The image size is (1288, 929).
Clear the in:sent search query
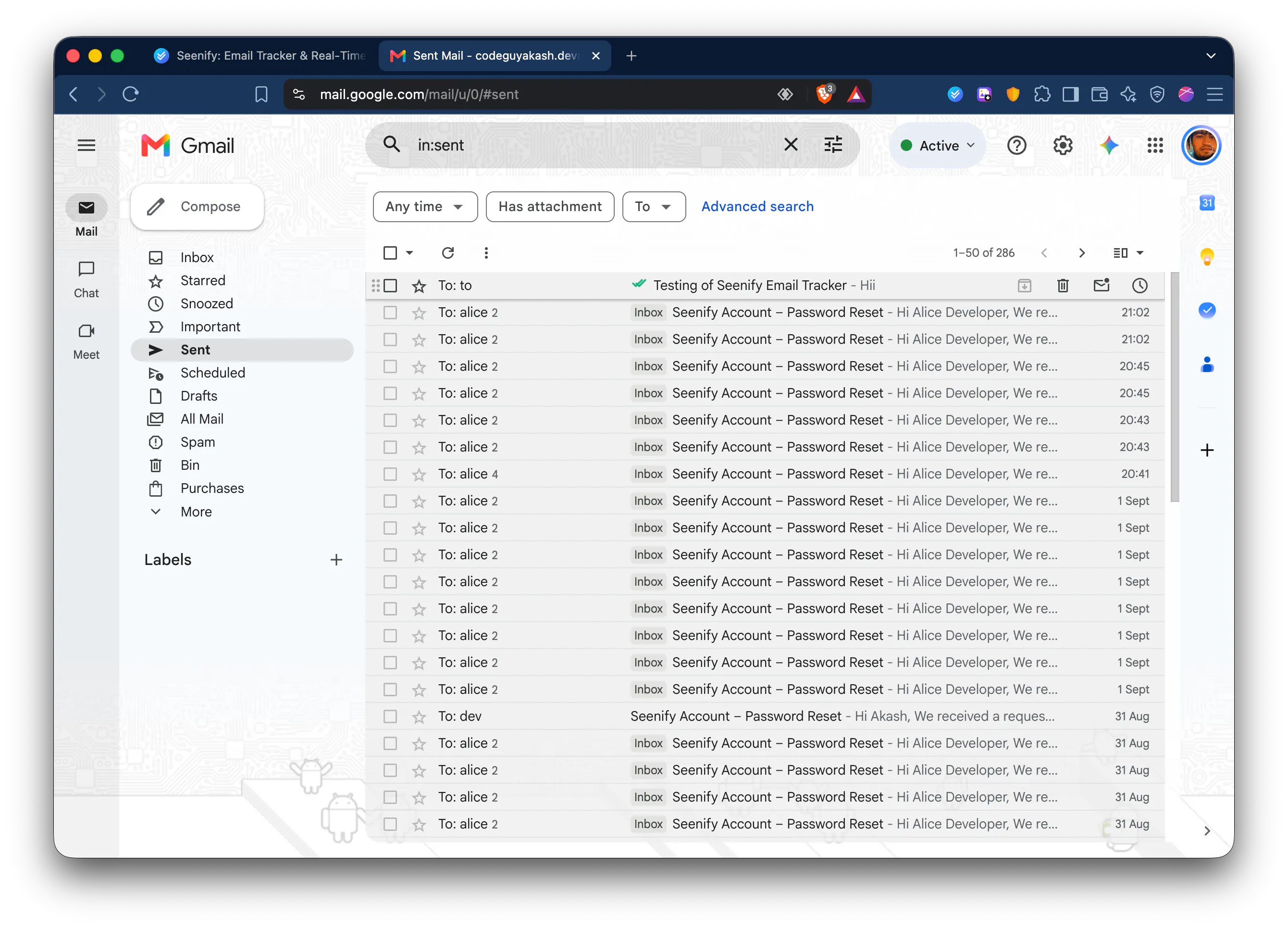click(791, 145)
